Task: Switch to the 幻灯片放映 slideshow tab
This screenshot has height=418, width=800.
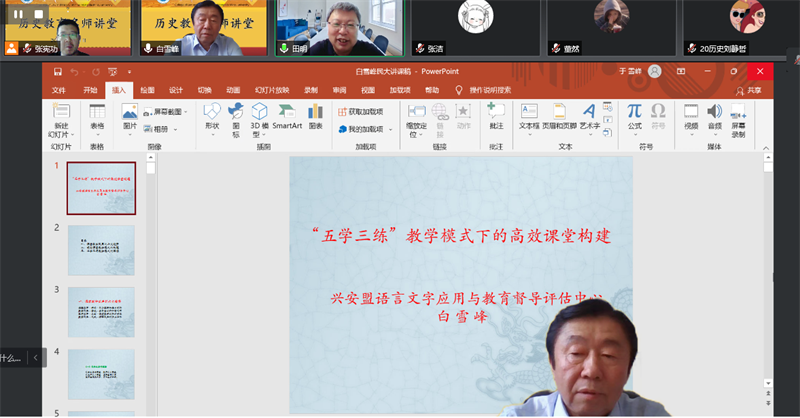Action: pos(272,90)
